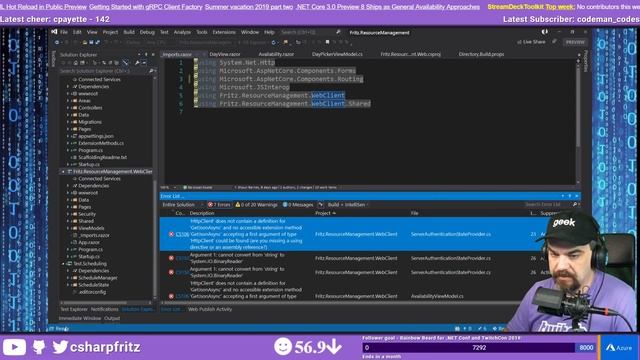Screen dimensions: 640x360
Task: Expand the Areas folder
Action: [68, 100]
